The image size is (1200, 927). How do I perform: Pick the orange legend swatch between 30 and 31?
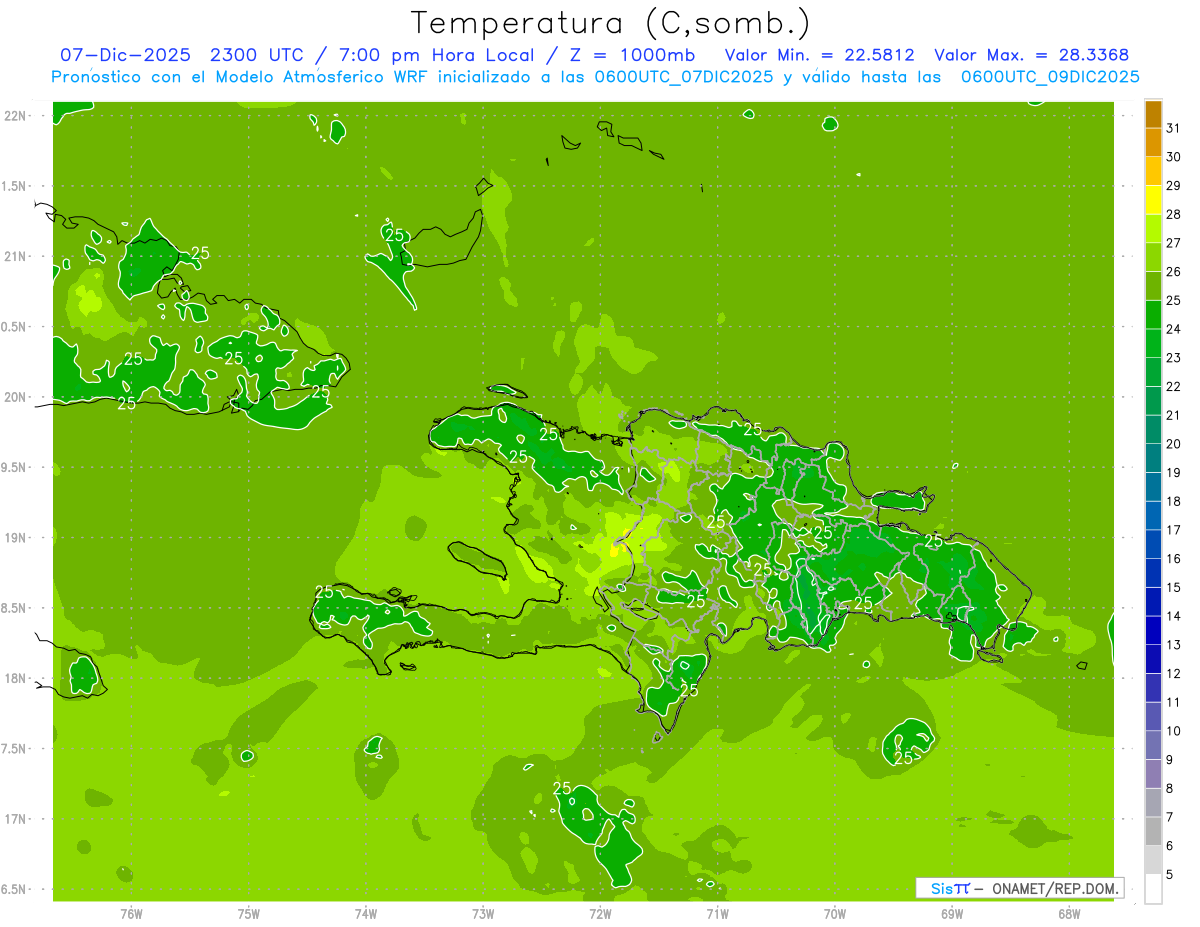pos(1153,143)
